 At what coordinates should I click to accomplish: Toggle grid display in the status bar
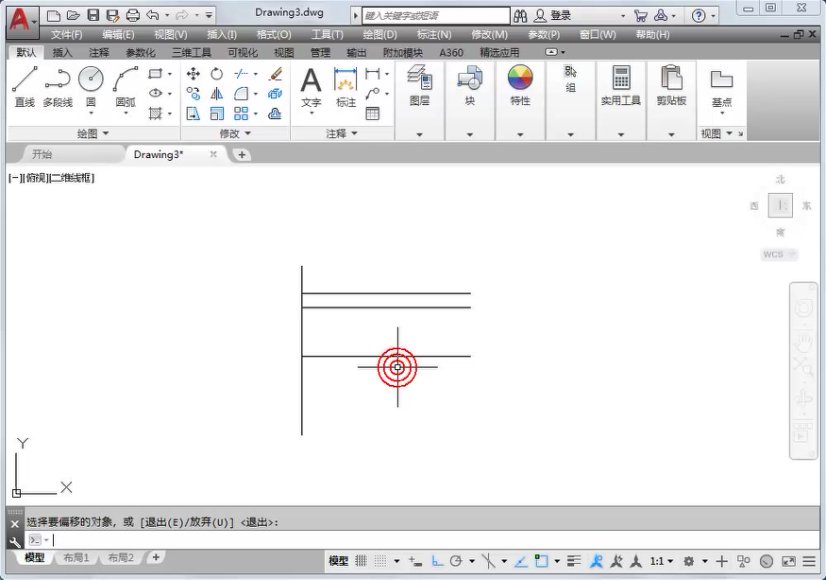point(360,562)
